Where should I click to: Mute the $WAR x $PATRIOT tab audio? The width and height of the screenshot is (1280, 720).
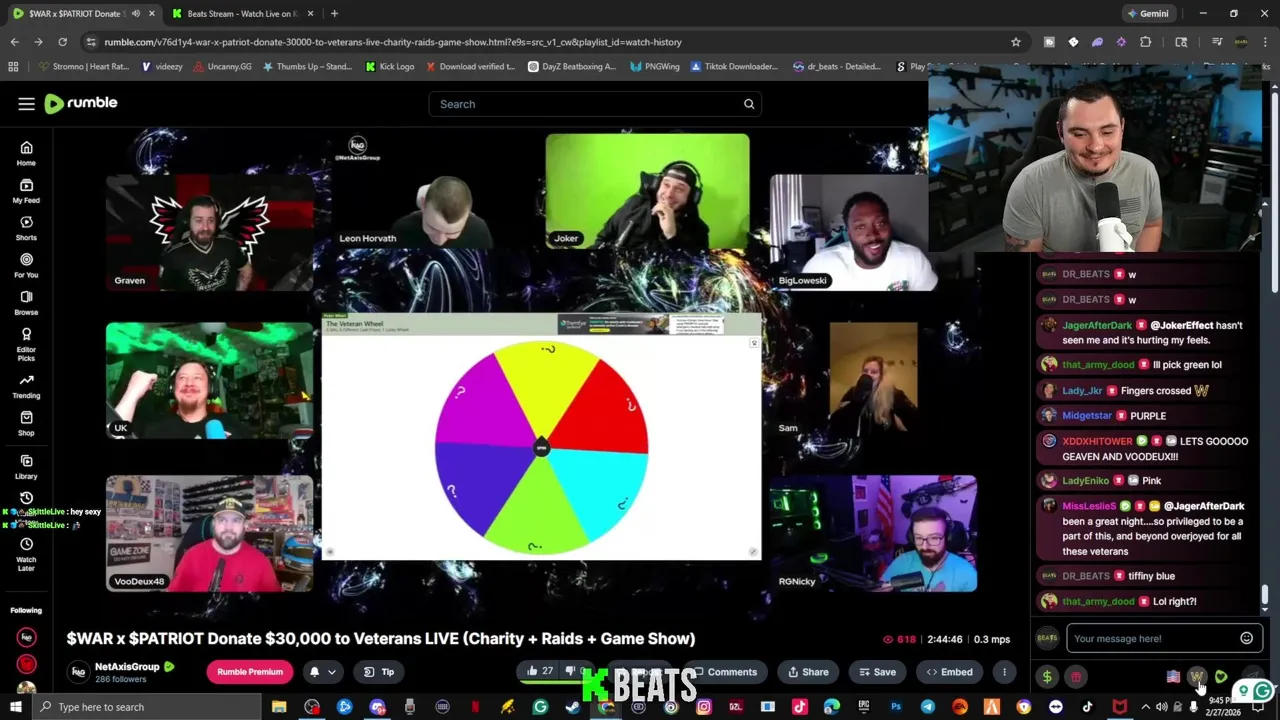click(136, 14)
